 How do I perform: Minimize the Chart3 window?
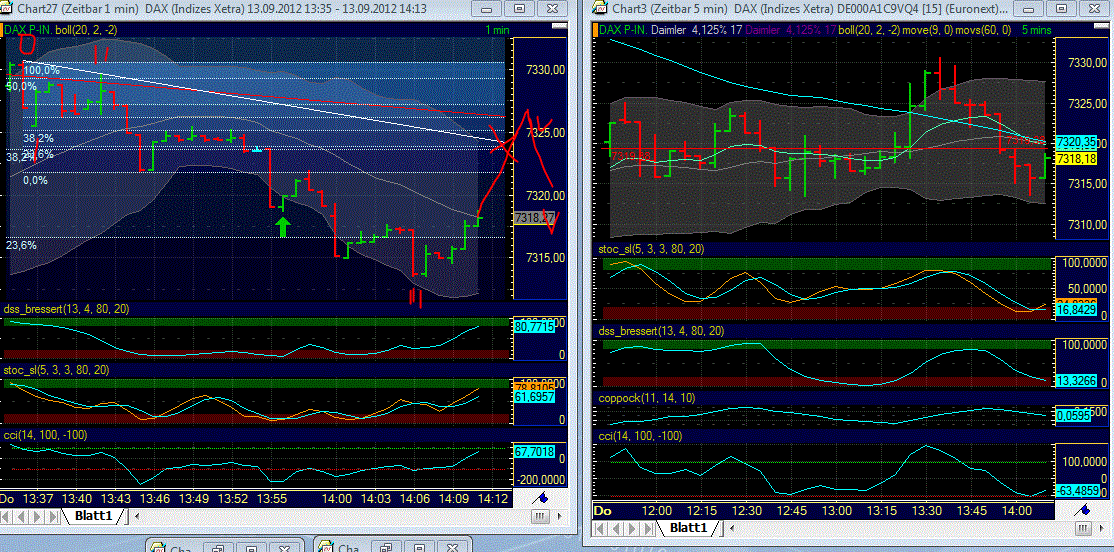click(x=1030, y=9)
